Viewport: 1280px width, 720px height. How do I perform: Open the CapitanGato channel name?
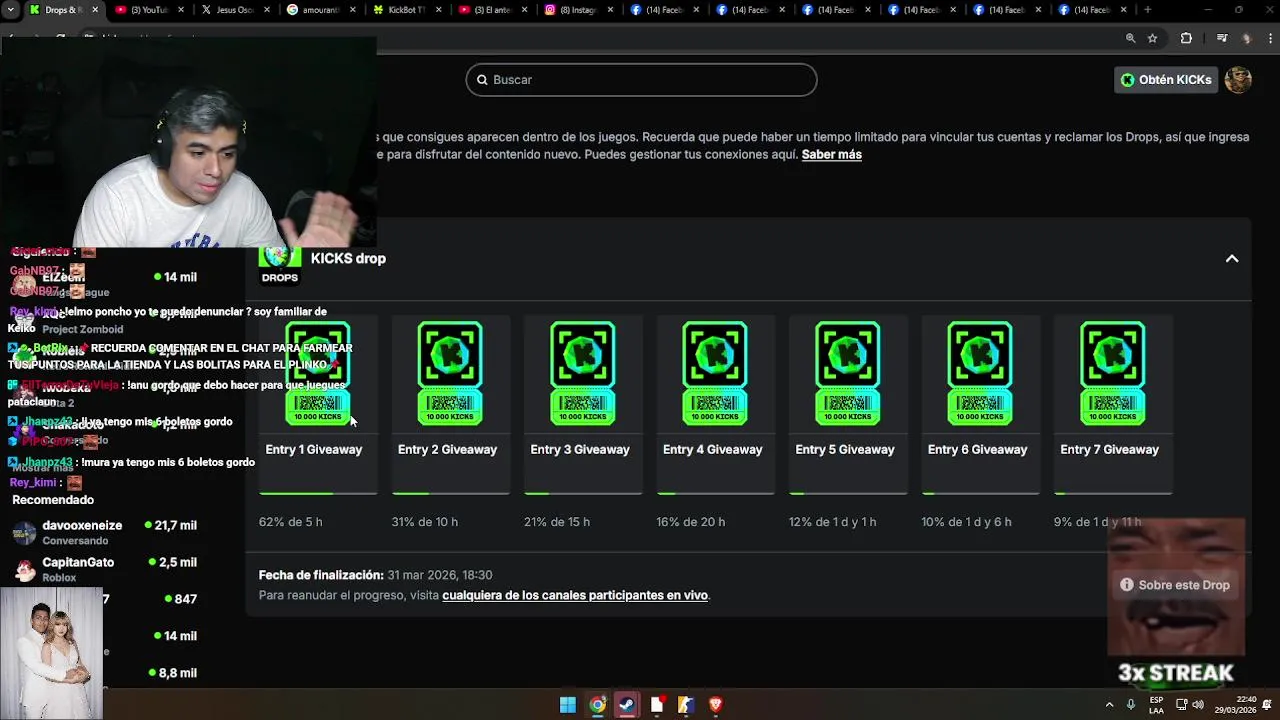pyautogui.click(x=78, y=562)
